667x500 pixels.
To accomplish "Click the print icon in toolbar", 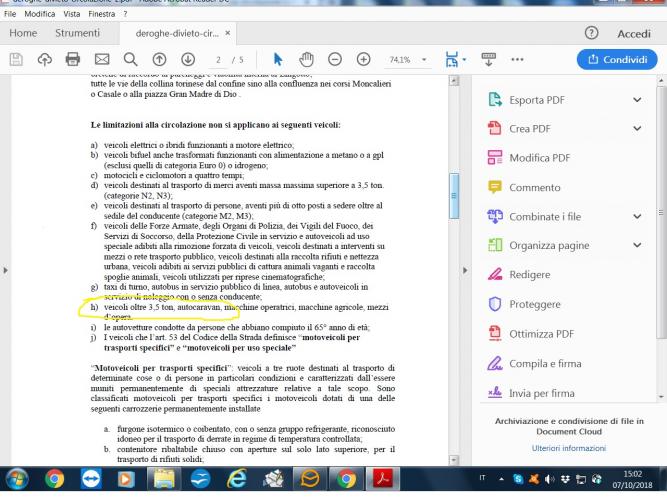I will point(74,59).
